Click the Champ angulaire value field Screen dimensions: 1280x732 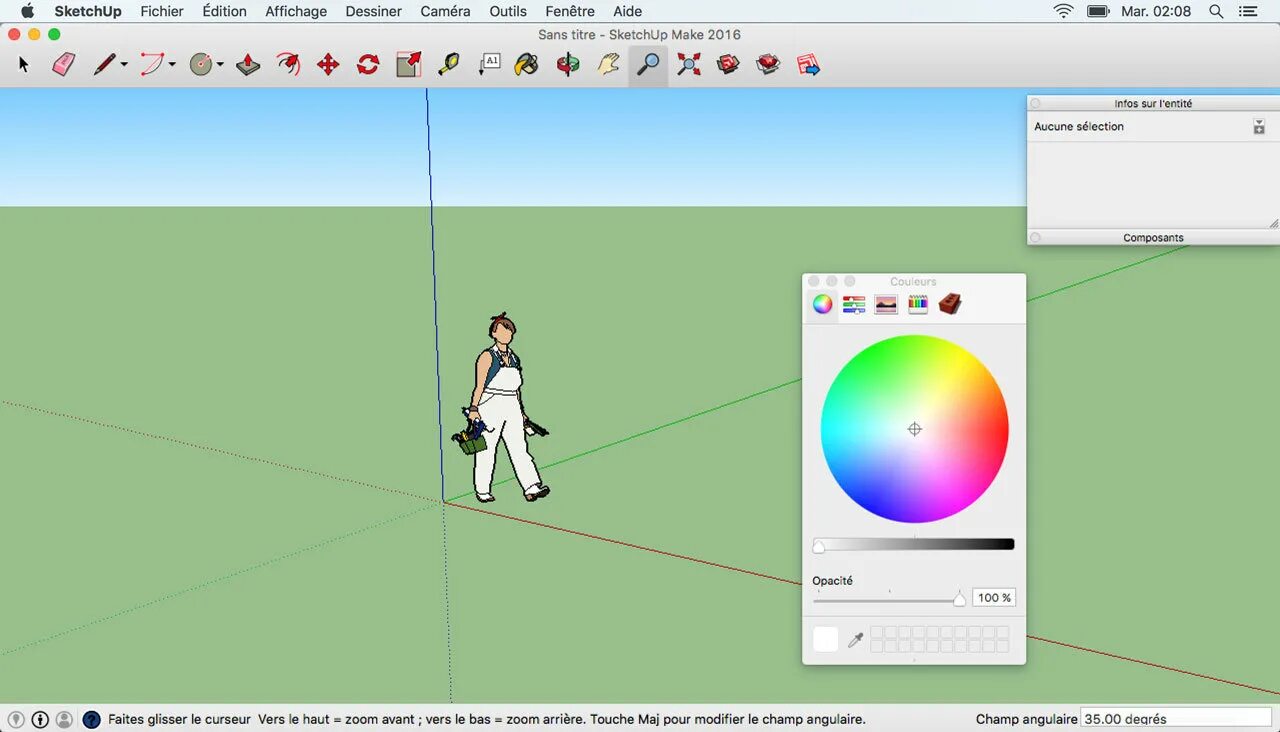pyautogui.click(x=1176, y=718)
